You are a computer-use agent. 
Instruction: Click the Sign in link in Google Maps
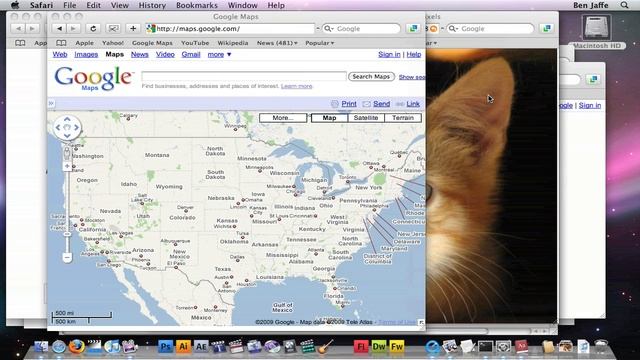pos(389,54)
